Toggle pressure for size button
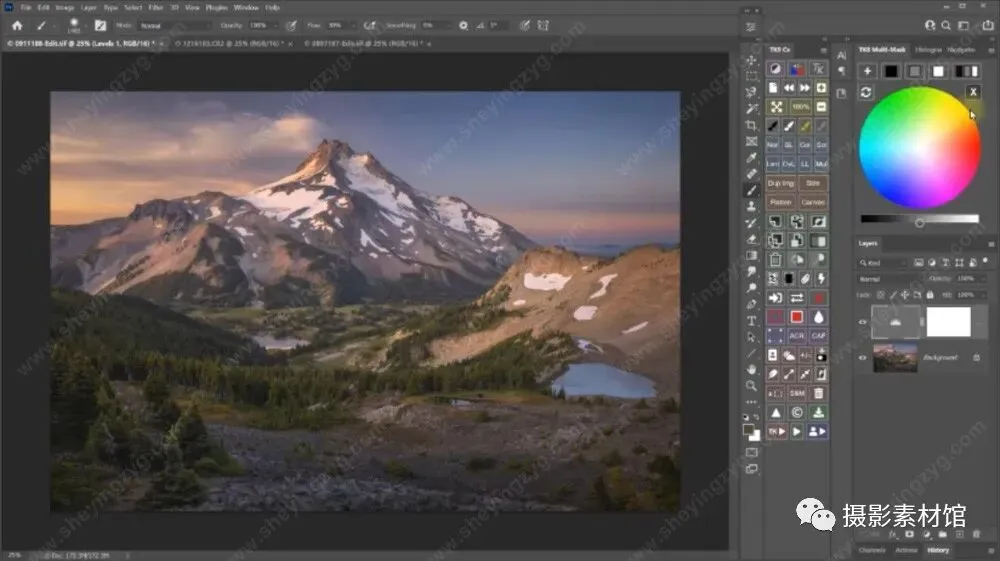The width and height of the screenshot is (1000, 561). point(524,26)
